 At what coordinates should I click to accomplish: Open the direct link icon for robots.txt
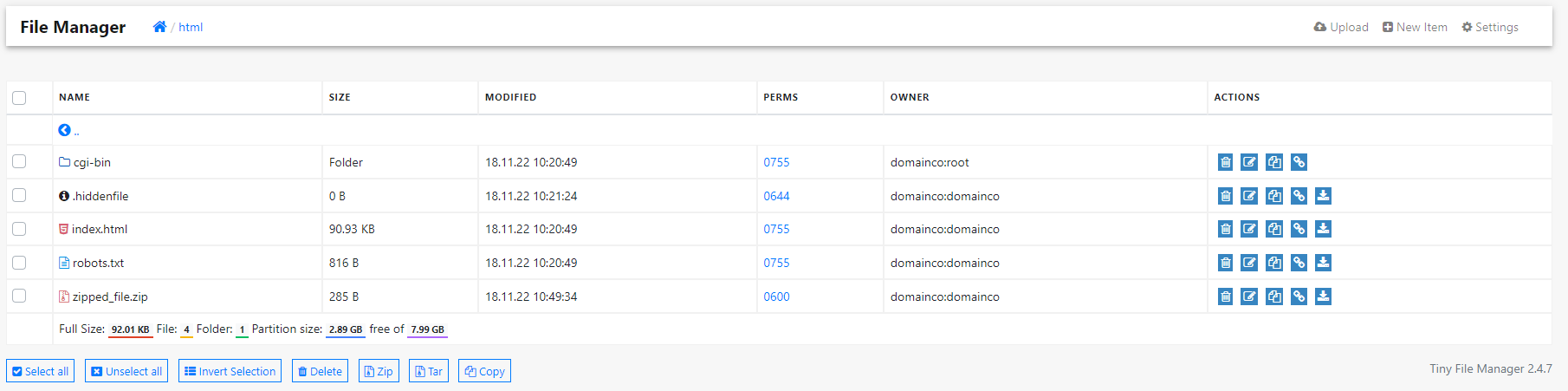[x=1299, y=263]
